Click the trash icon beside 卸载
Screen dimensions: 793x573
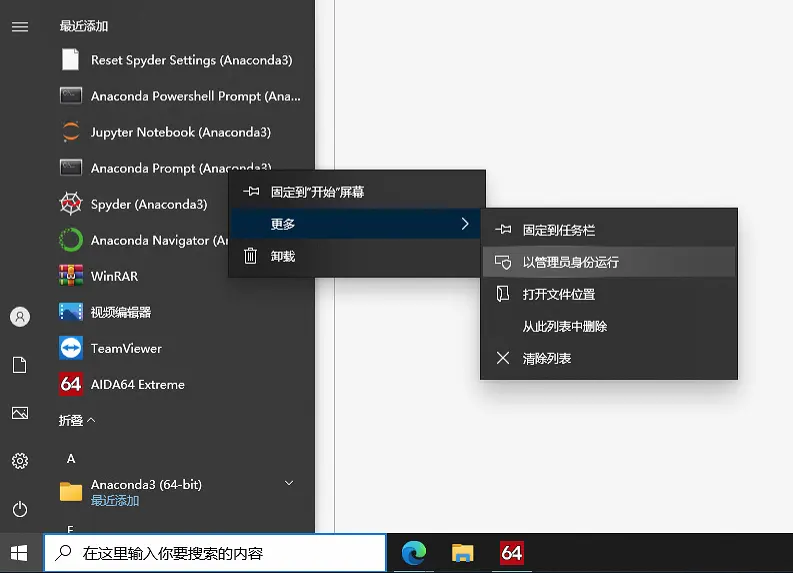tap(250, 256)
